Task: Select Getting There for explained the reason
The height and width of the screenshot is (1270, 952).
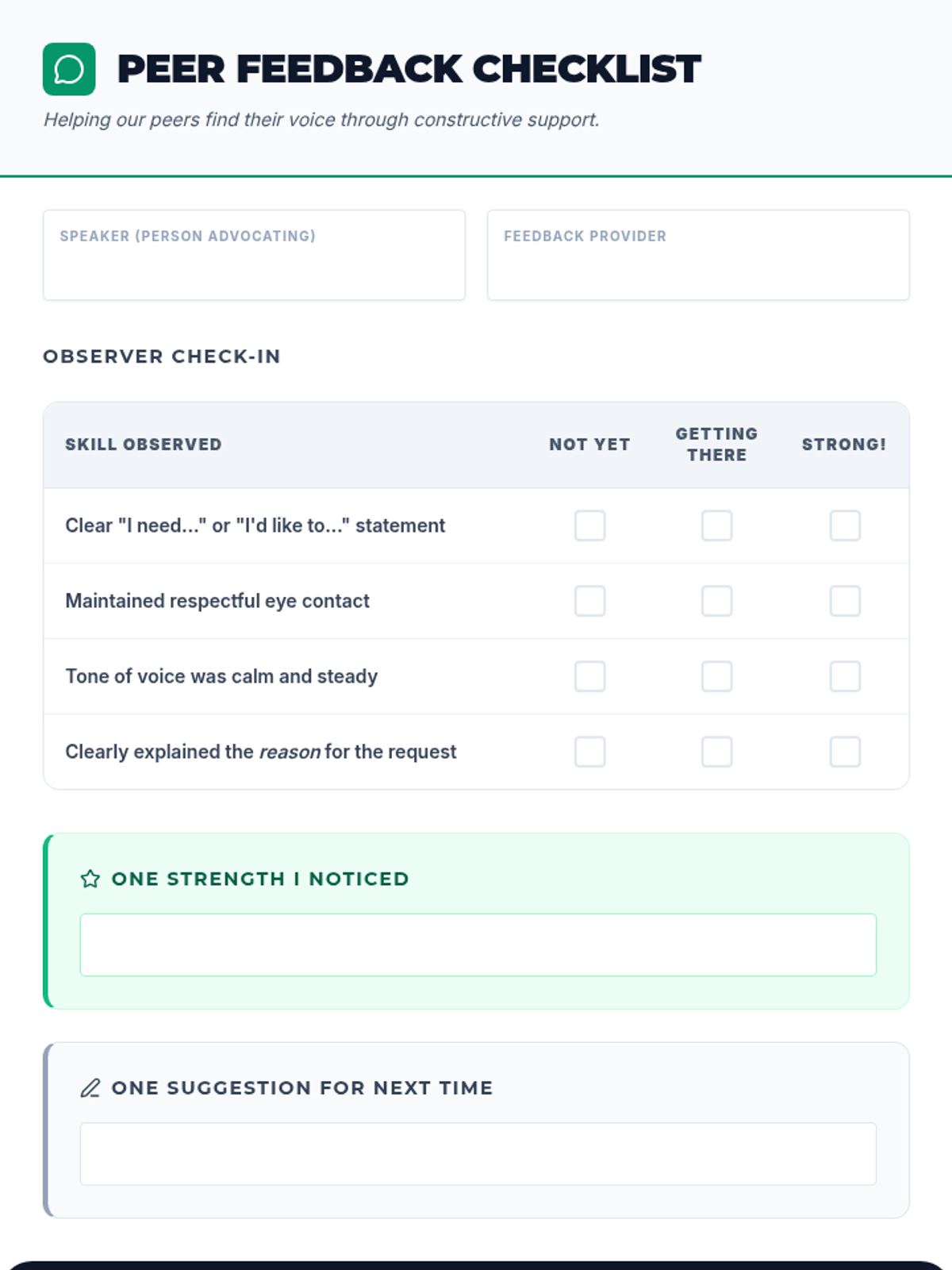Action: click(716, 752)
